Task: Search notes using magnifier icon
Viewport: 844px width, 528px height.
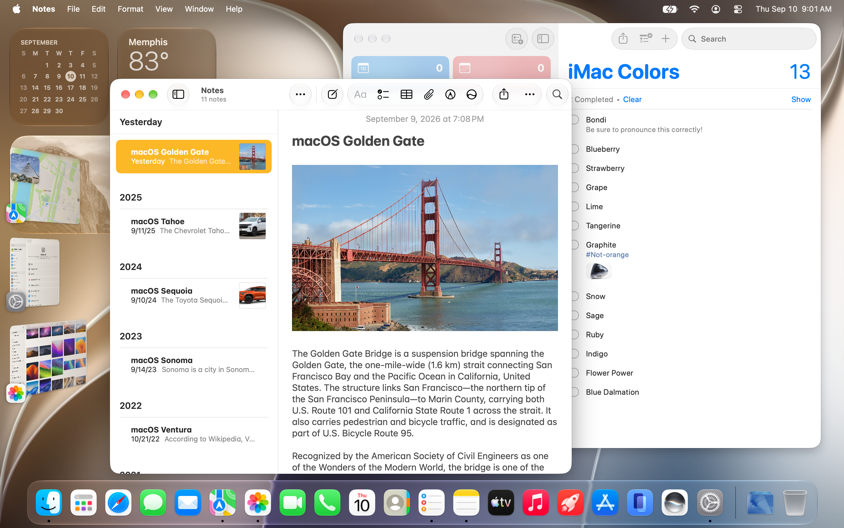Action: tap(557, 95)
